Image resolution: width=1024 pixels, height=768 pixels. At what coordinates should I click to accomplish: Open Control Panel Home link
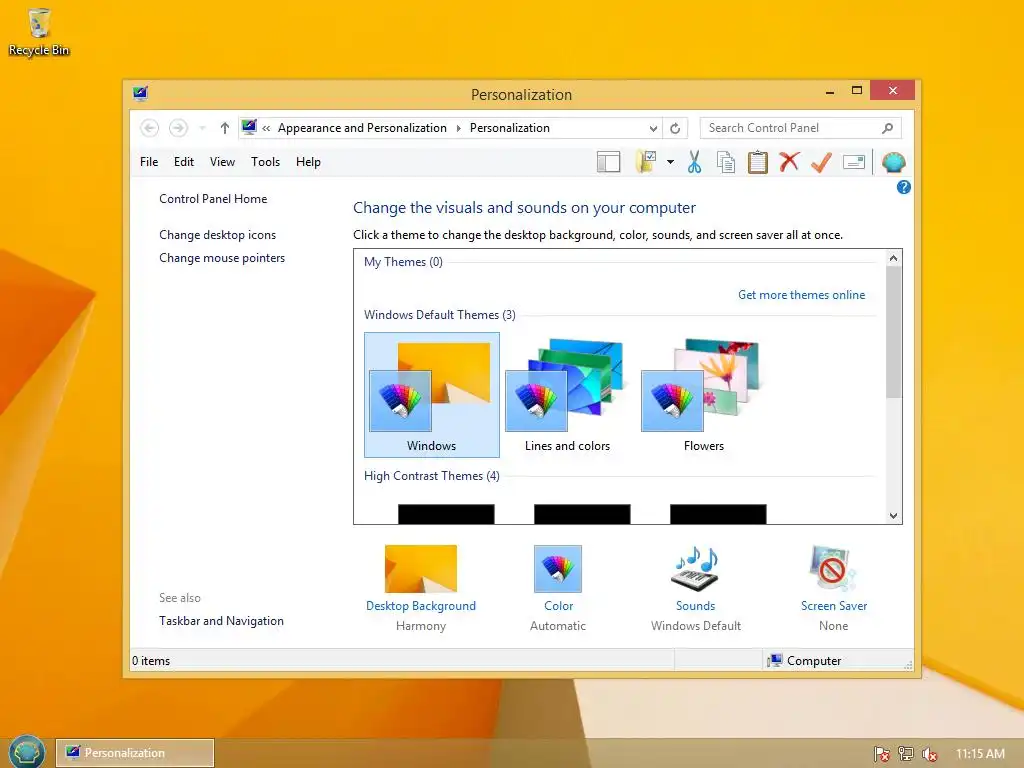coord(213,199)
